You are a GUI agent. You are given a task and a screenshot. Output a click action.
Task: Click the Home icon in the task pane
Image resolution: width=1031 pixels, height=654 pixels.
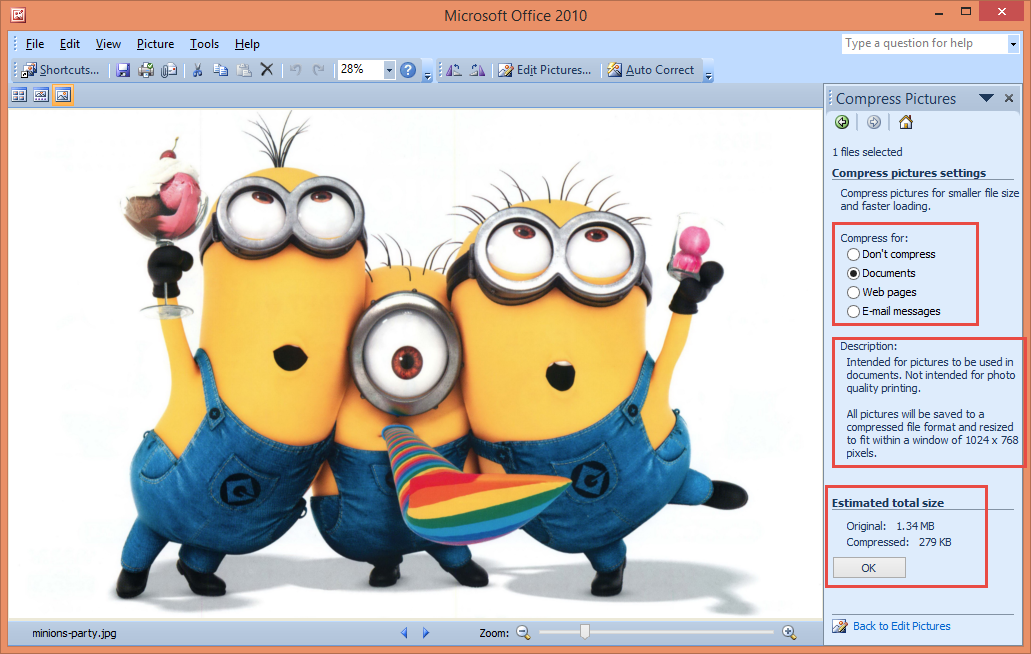click(x=905, y=122)
